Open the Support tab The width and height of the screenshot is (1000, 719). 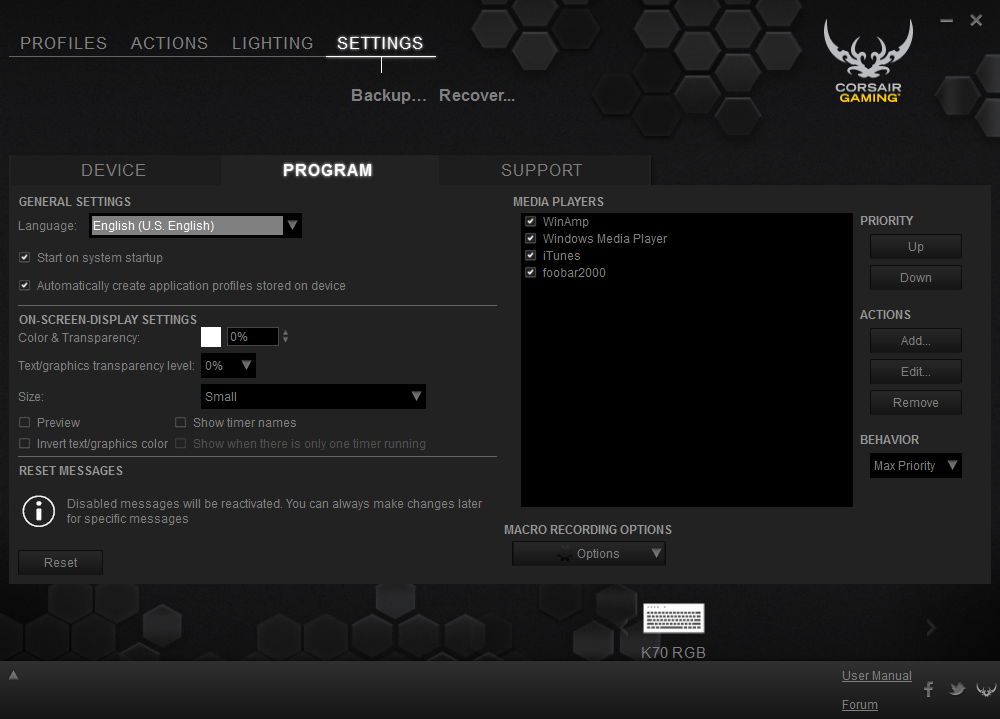click(541, 170)
